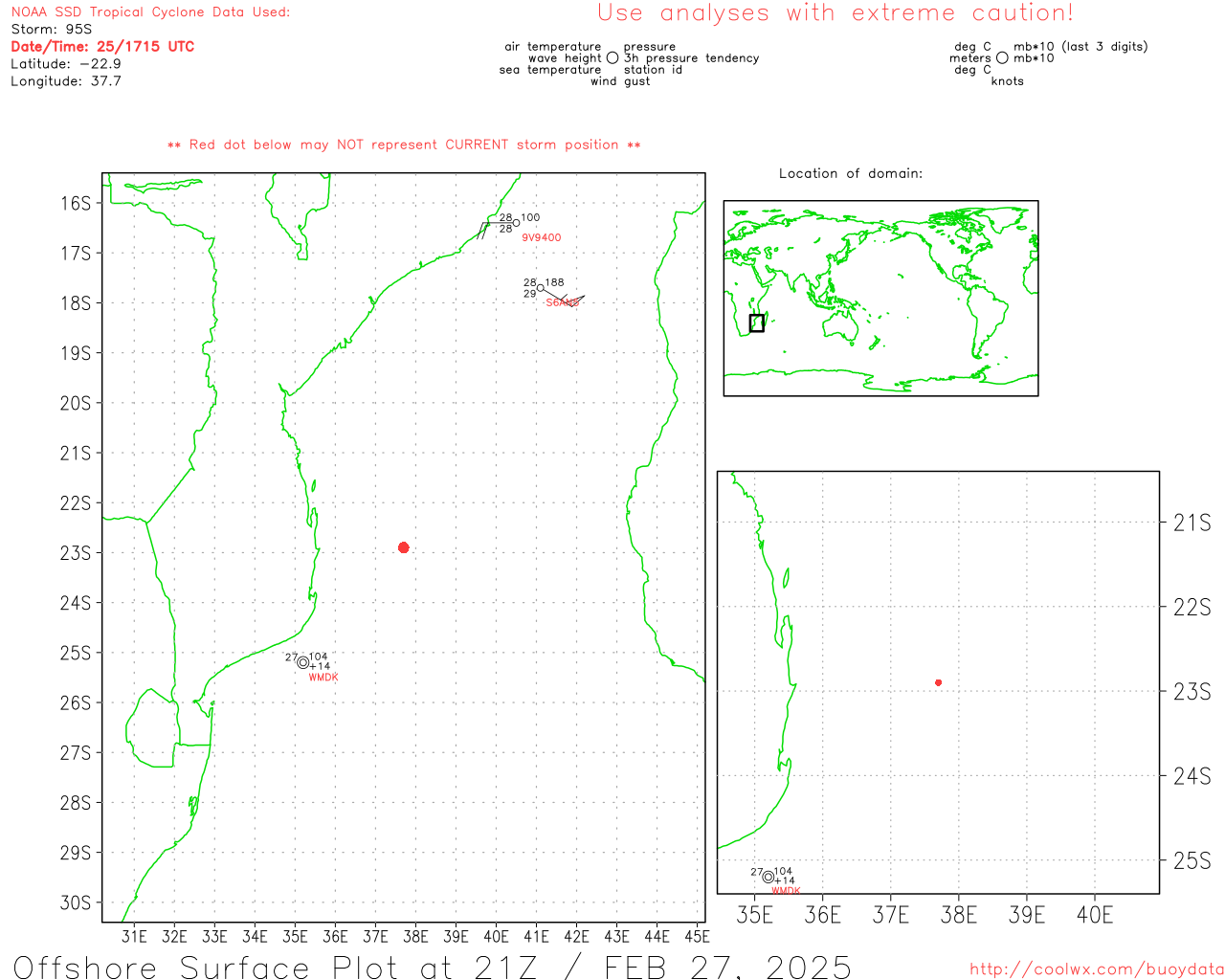Click the '30S' latitude label
Image resolution: width=1225 pixels, height=980 pixels.
[x=76, y=902]
